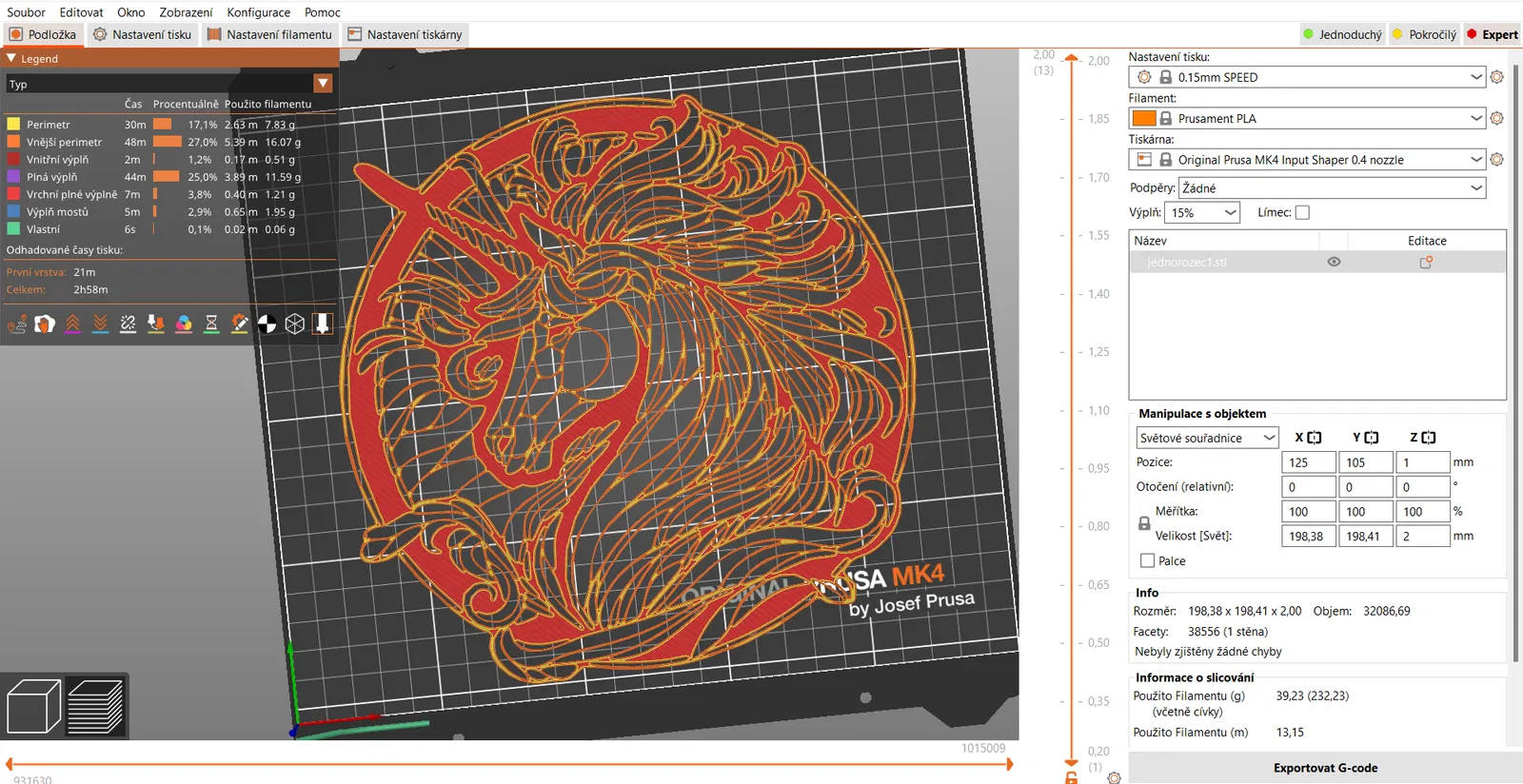This screenshot has width=1523, height=784.
Task: Open the printer preset dropdown Original Prusa MK4
Action: [x=1308, y=160]
